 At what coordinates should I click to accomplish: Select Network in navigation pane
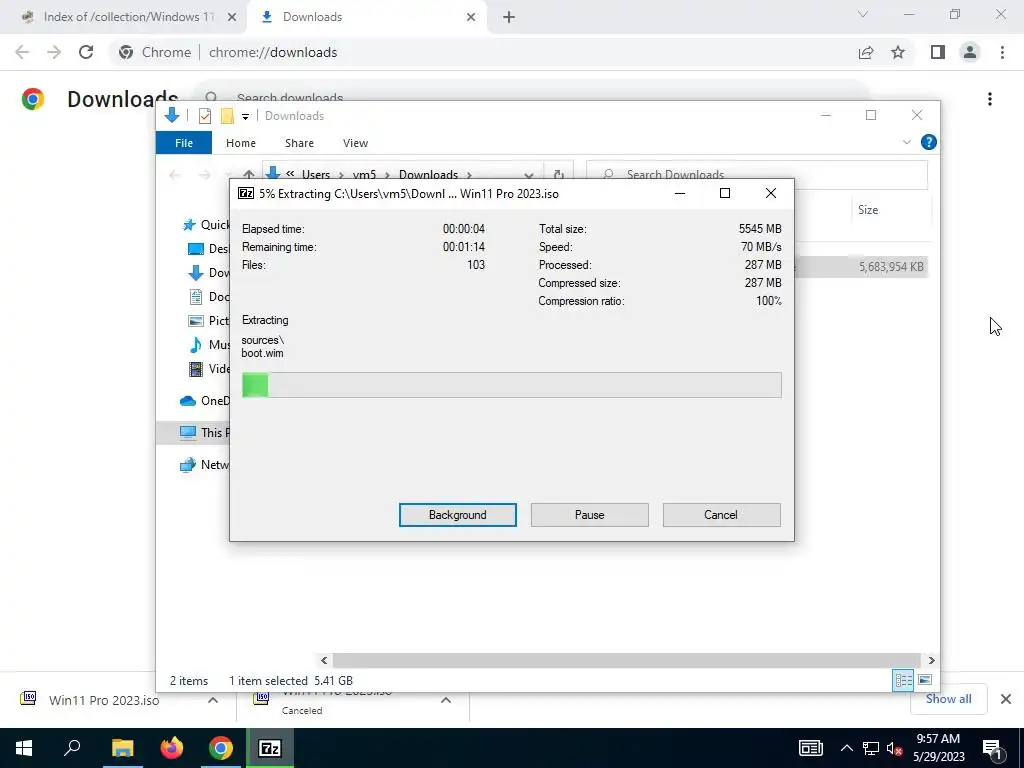pyautogui.click(x=204, y=464)
